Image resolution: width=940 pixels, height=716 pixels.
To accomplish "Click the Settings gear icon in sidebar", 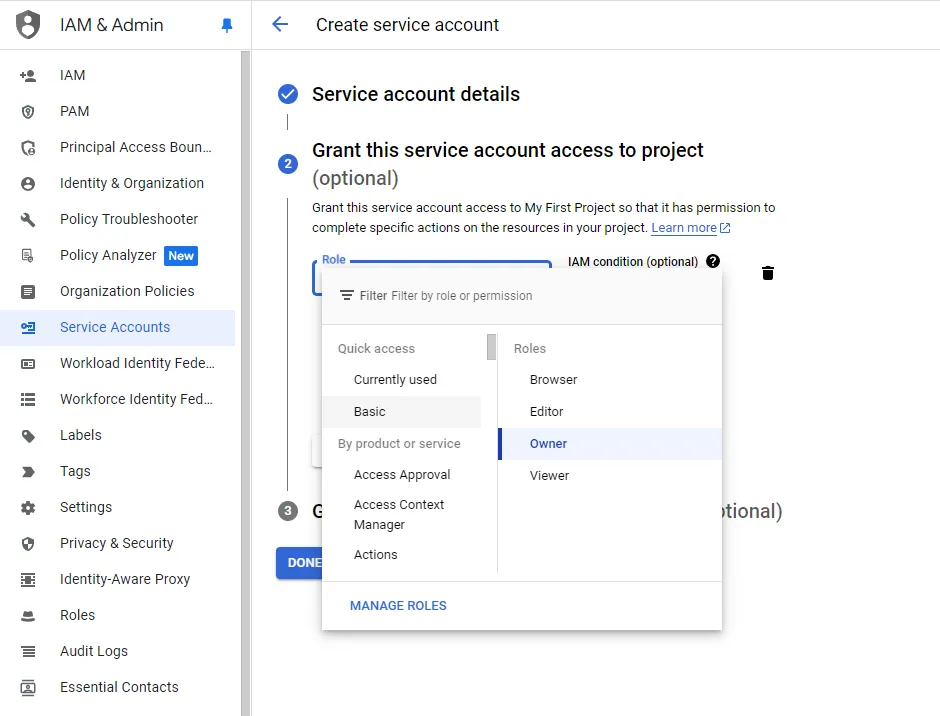I will 28,507.
